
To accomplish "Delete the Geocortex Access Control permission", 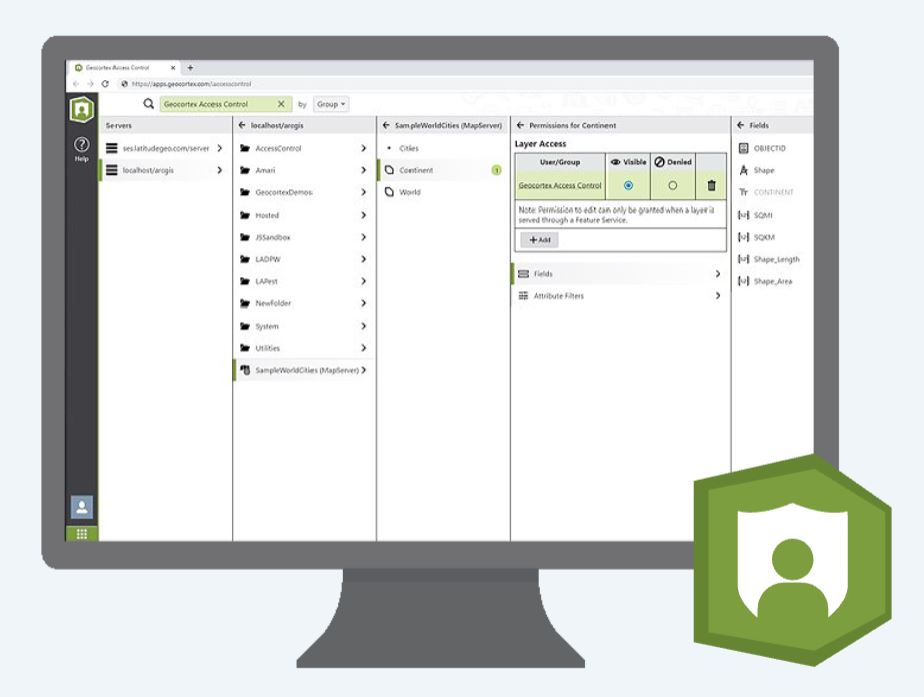I will pos(711,186).
